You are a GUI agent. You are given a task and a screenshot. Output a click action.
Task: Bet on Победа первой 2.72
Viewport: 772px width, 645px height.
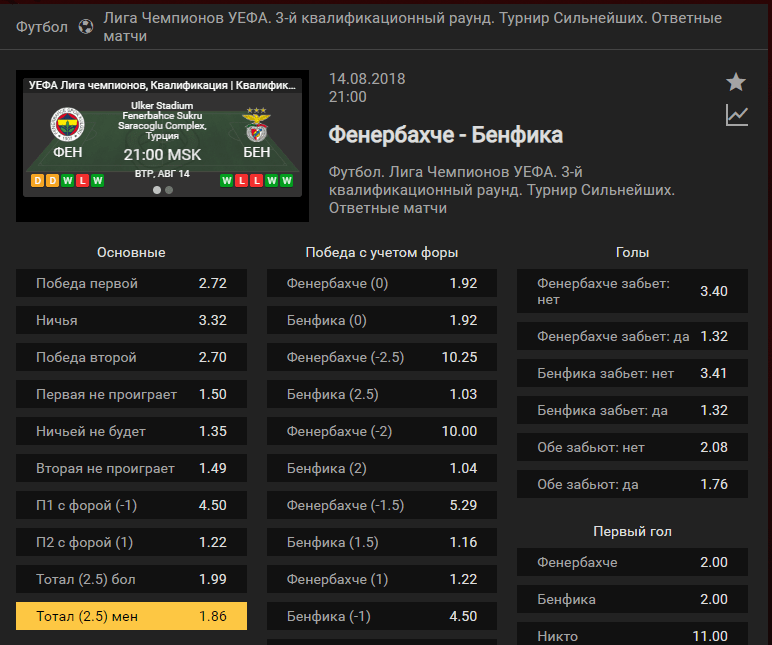[x=131, y=283]
